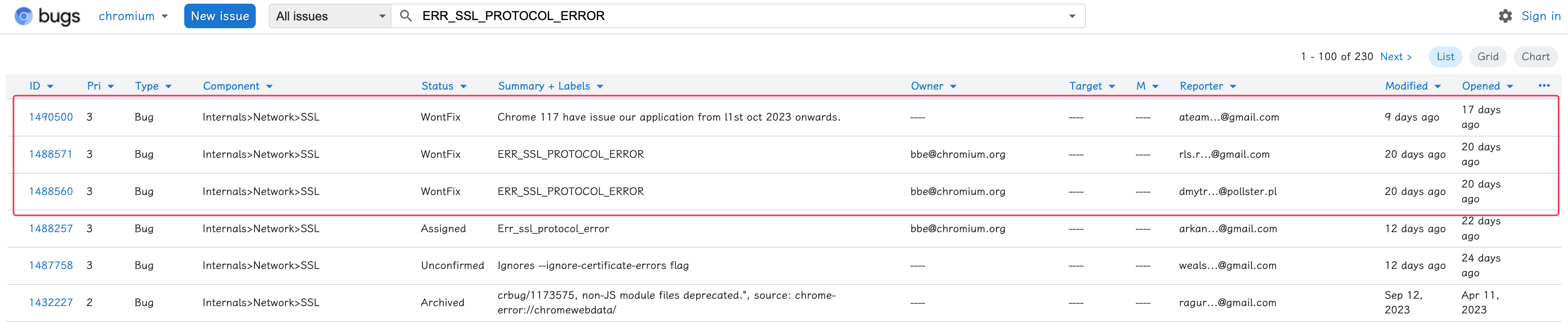Image resolution: width=1568 pixels, height=322 pixels.
Task: Switch to the Chart view
Action: pos(1535,57)
